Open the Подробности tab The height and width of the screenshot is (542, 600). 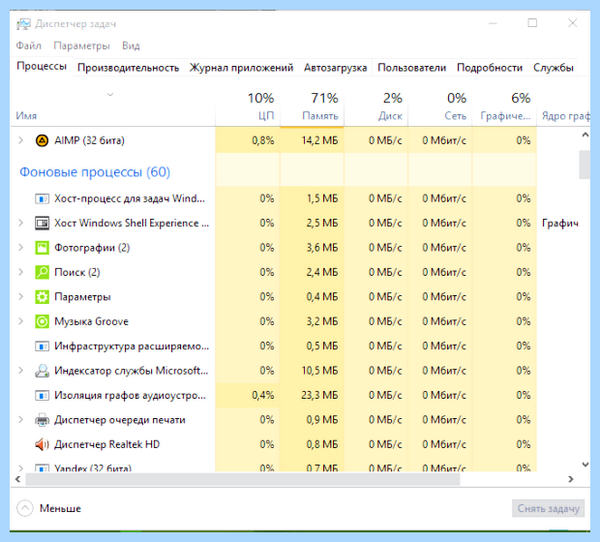point(489,68)
